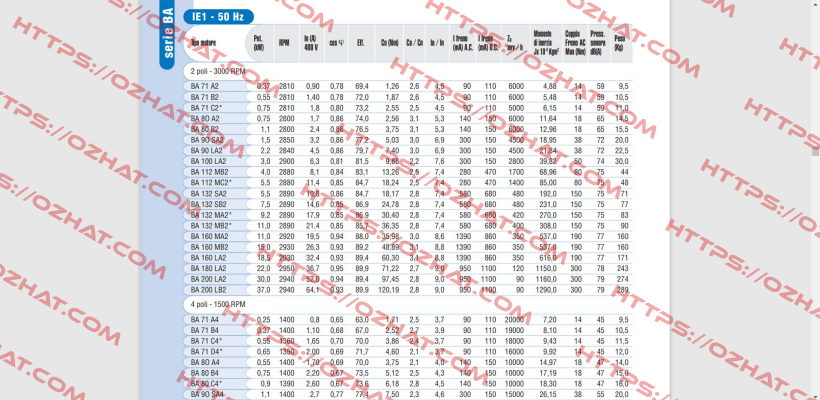
Task: Select row label 'BA 90 LA2'
Action: coord(207,151)
